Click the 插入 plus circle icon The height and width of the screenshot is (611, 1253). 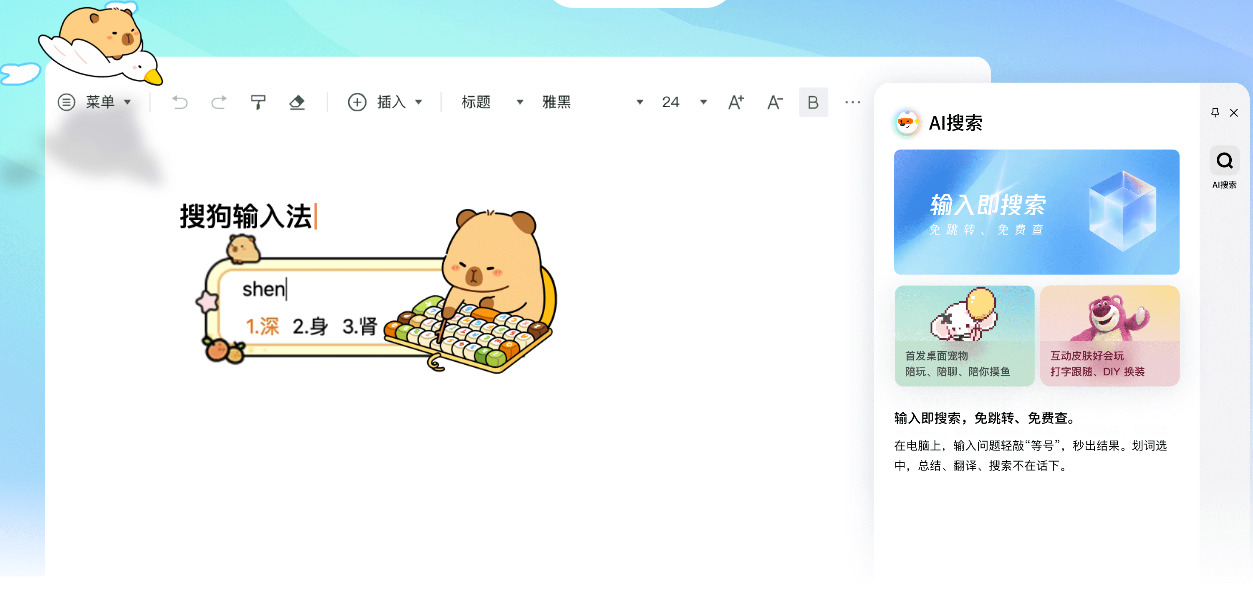click(357, 102)
